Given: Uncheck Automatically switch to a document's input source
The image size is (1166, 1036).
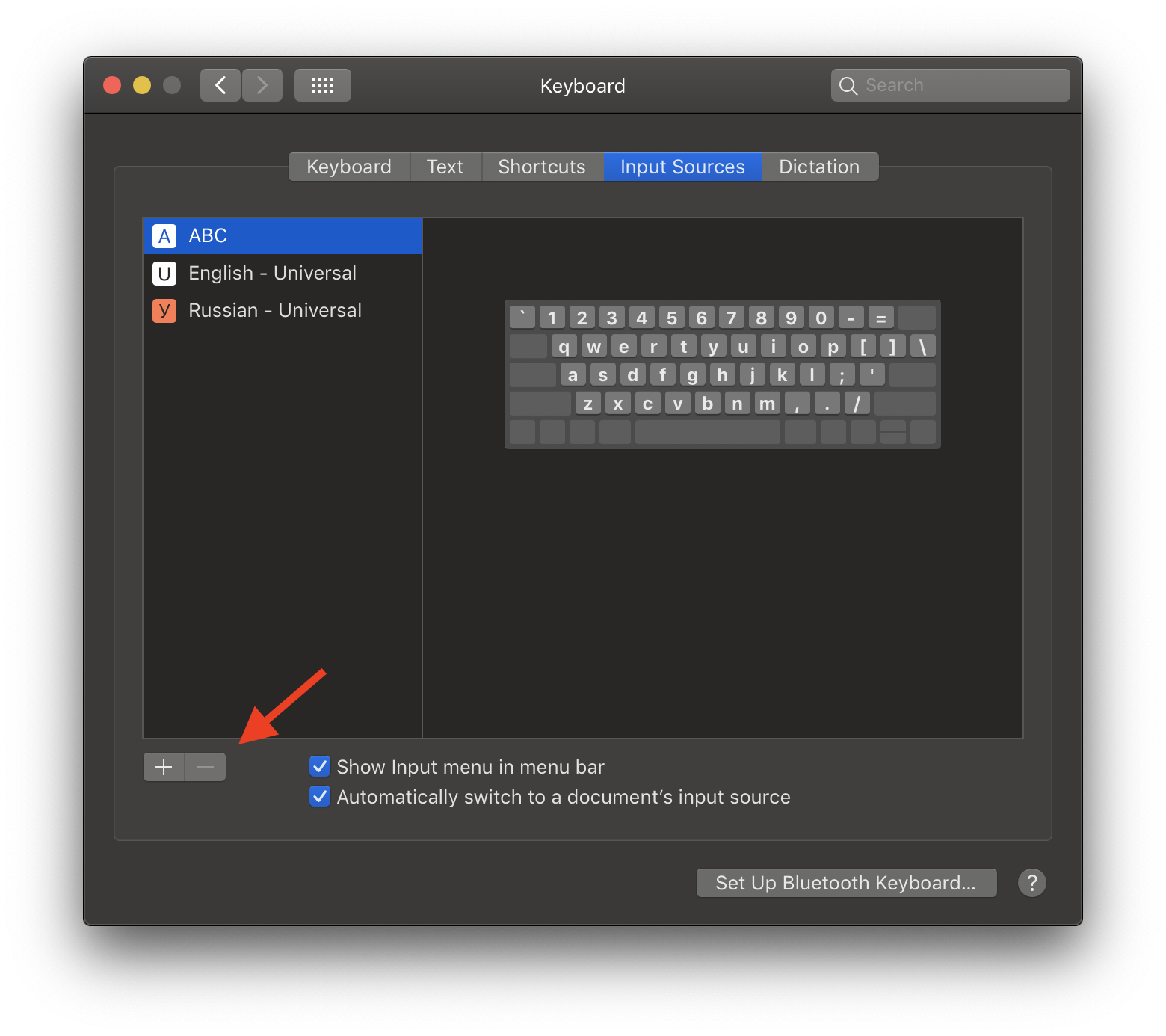Looking at the screenshot, I should click(x=319, y=796).
